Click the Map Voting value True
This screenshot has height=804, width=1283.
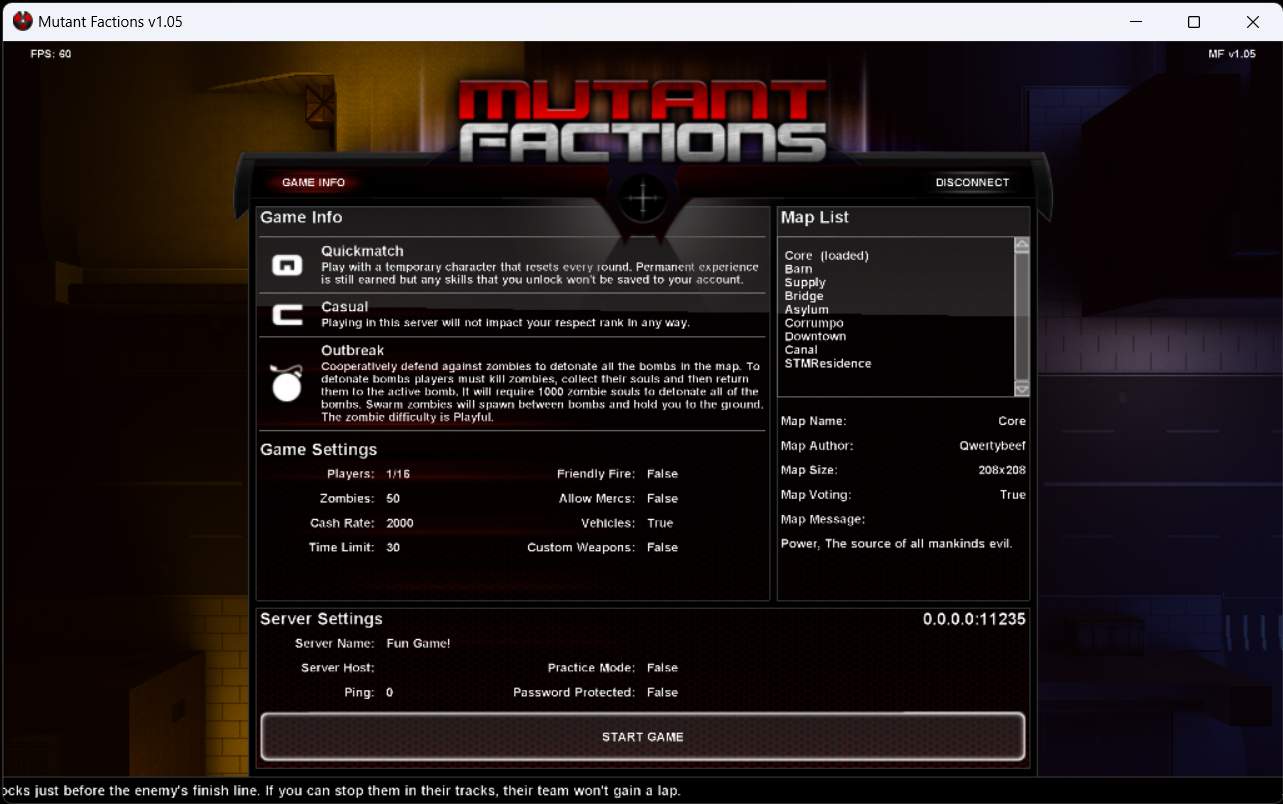coord(1013,495)
